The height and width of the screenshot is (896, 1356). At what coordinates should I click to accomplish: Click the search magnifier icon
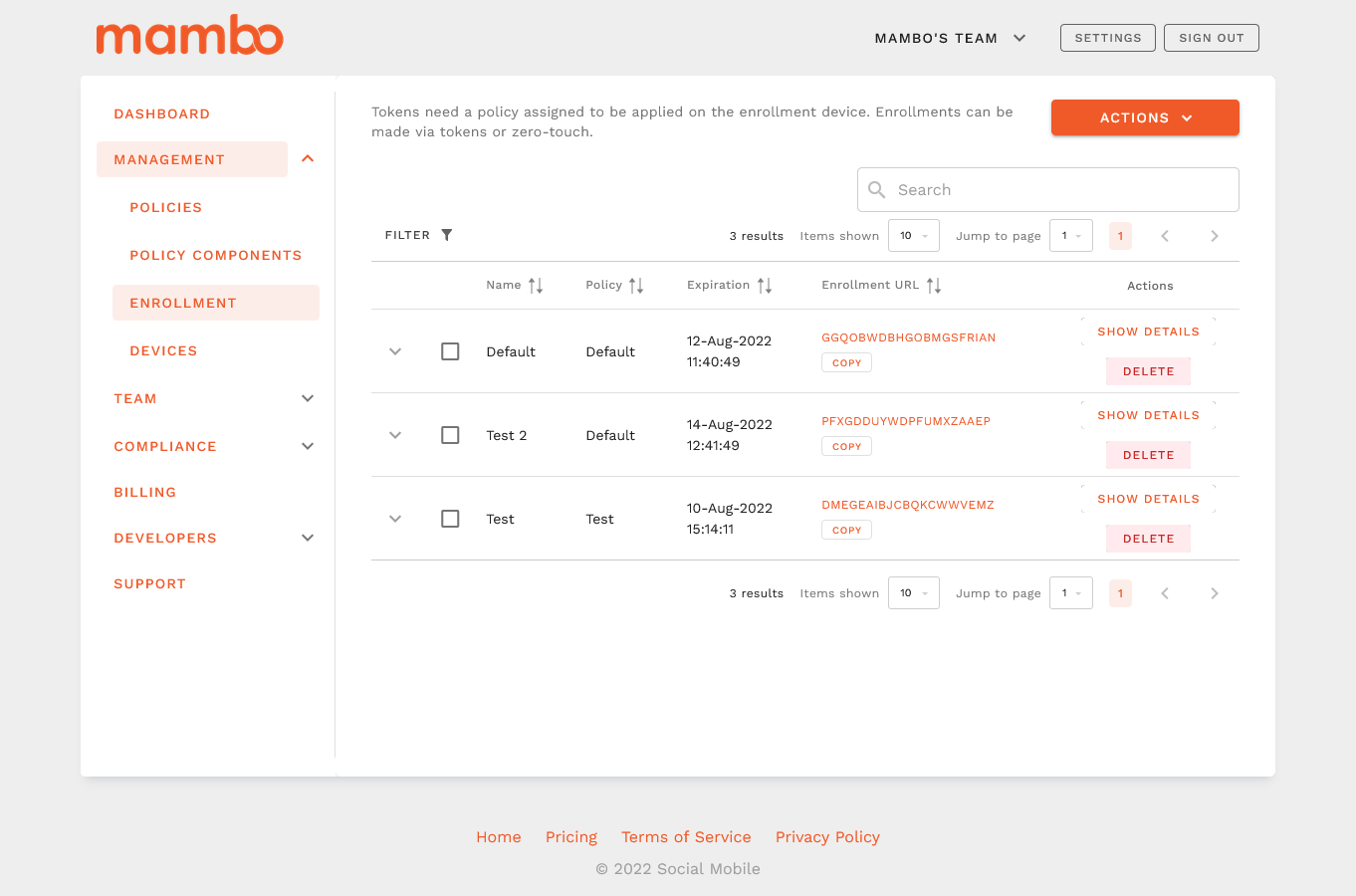point(877,189)
